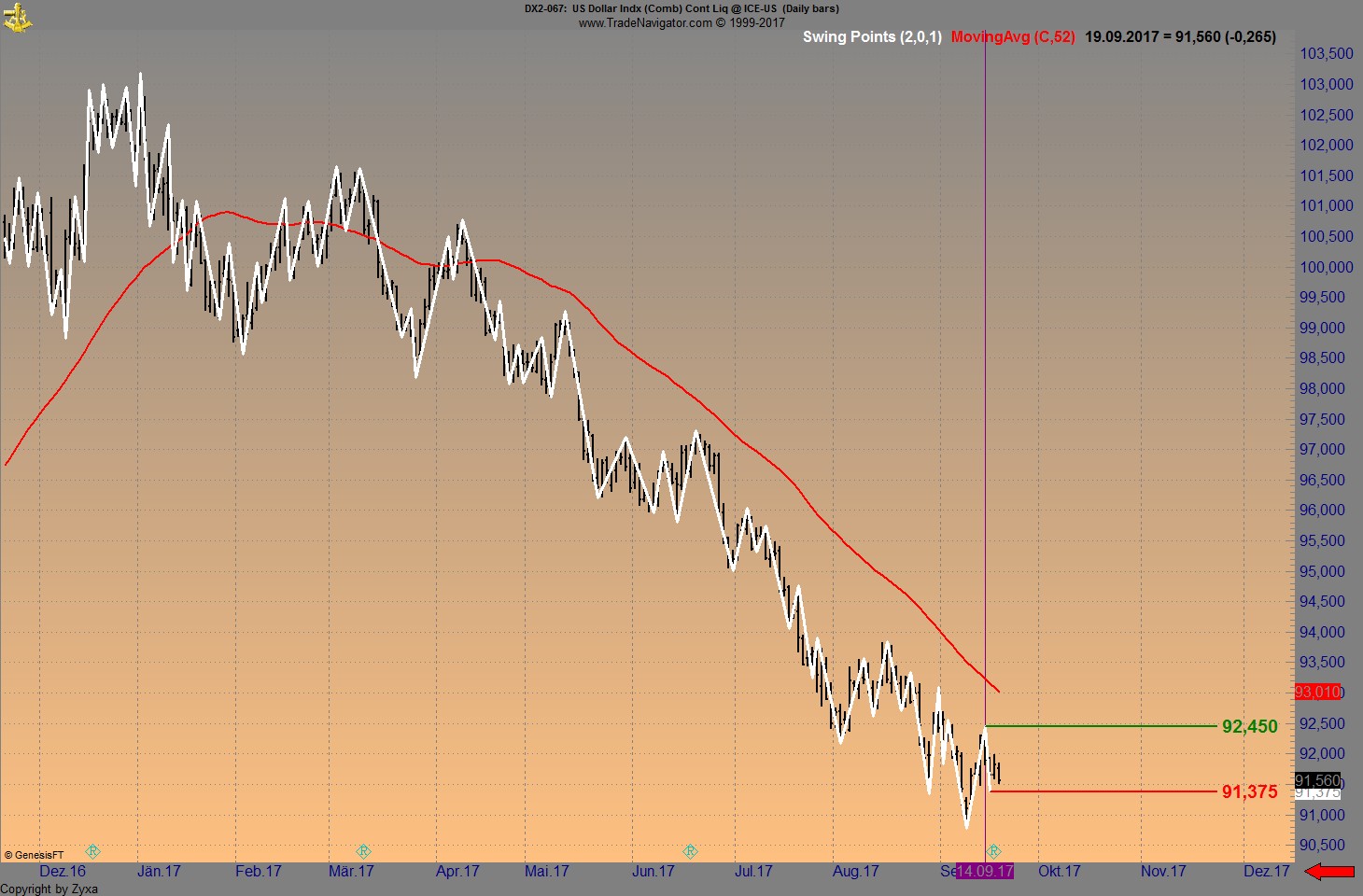Click the 93,500 price axis value
The image size is (1363, 896).
(1323, 662)
